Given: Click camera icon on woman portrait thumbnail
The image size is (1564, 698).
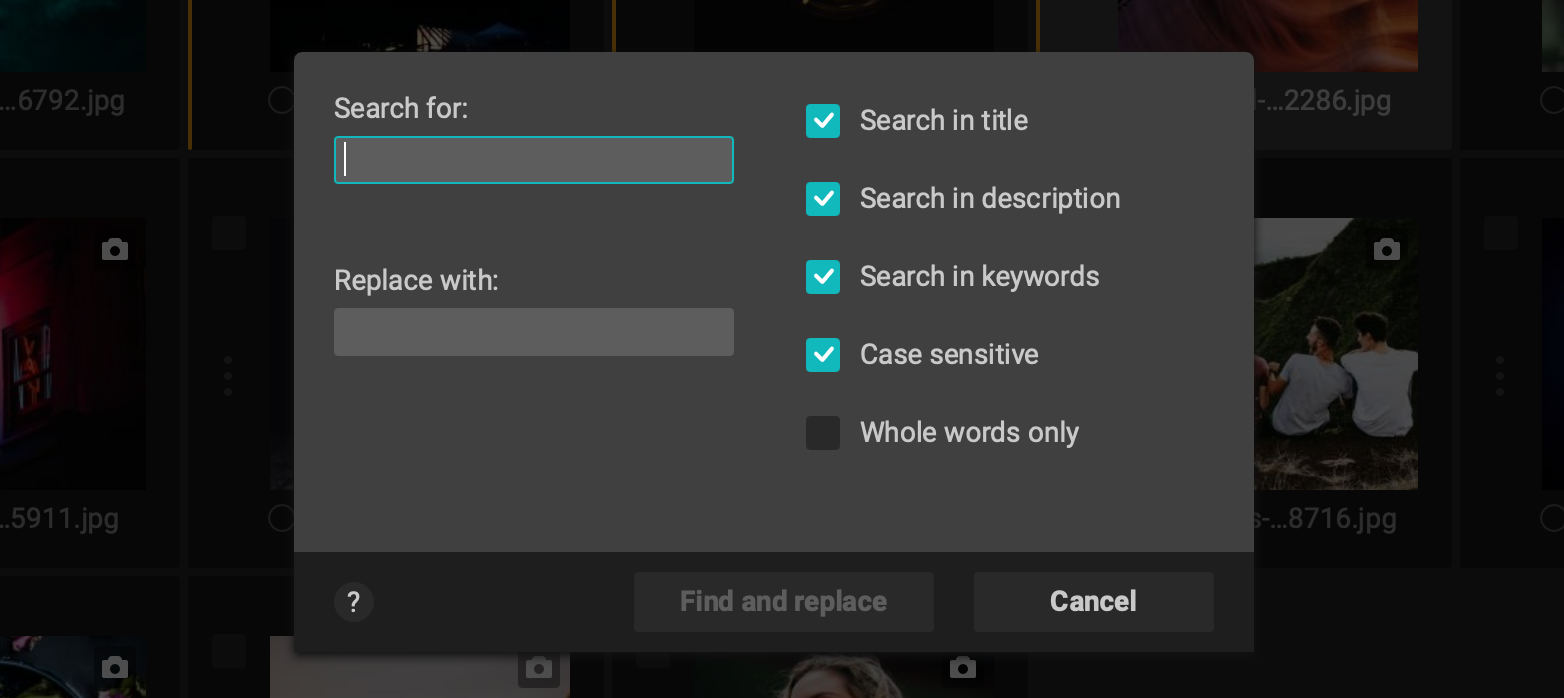Looking at the screenshot, I should [x=962, y=667].
